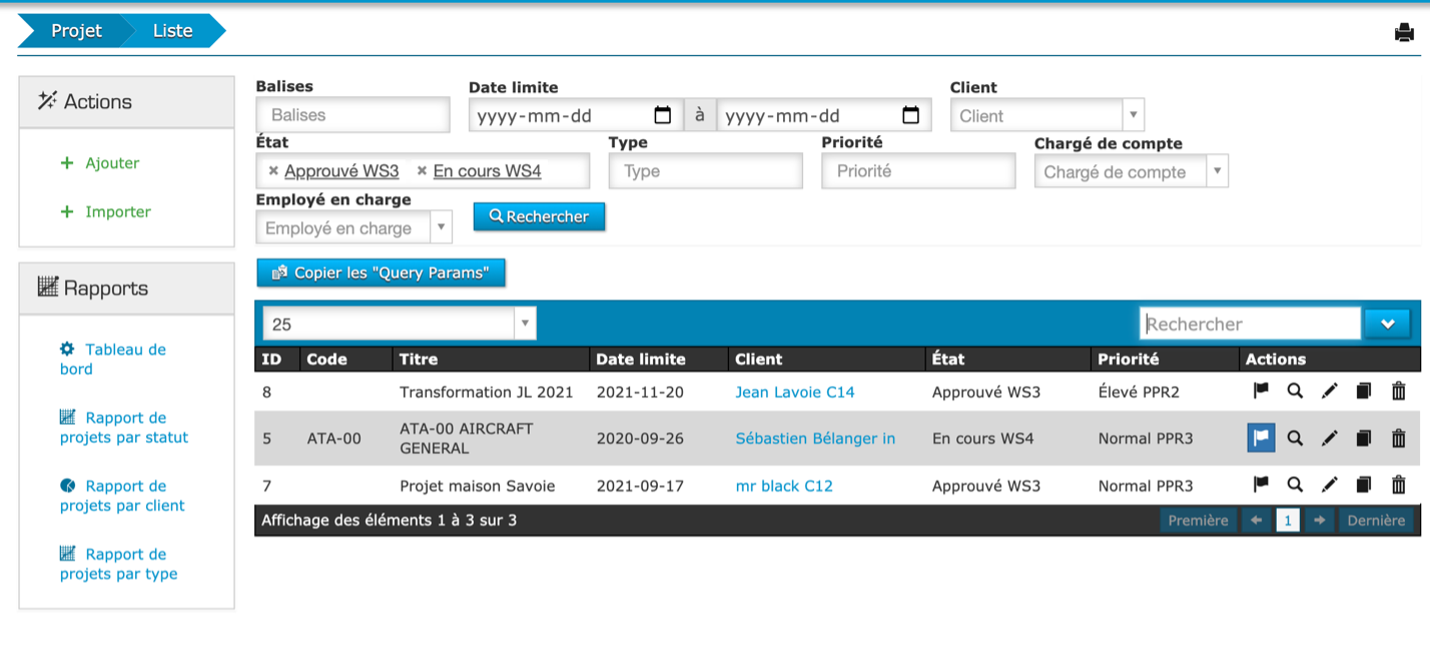Duplicate ATA-00 project using copy icon
This screenshot has height=647, width=1430.
[1363, 438]
